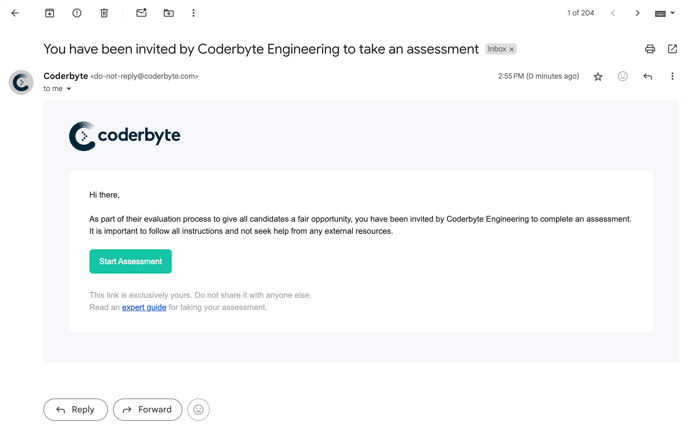Viewport: 688px width, 431px height.
Task: Report this email as spam
Action: tap(77, 13)
